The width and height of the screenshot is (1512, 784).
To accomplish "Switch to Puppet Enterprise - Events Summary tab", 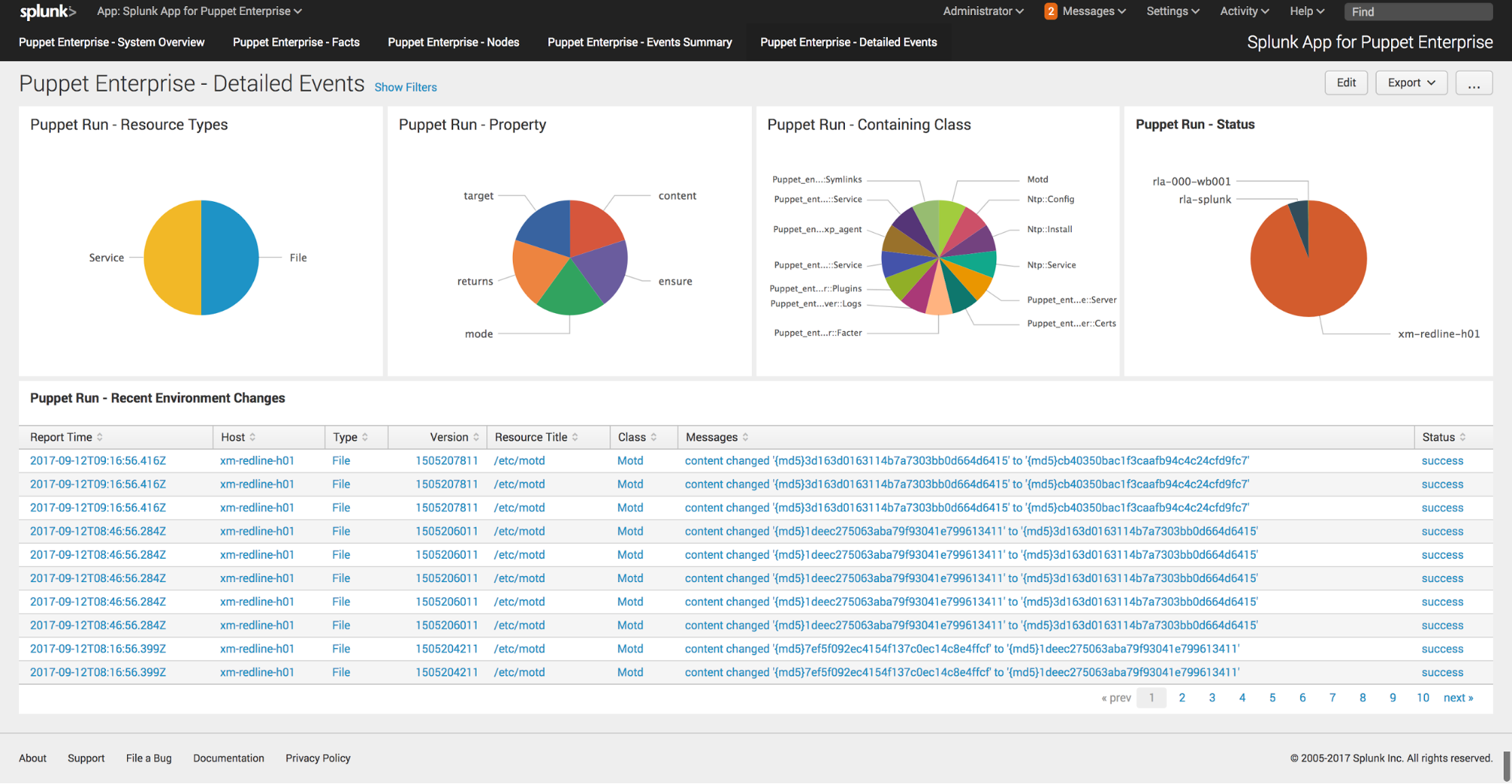I will point(639,42).
